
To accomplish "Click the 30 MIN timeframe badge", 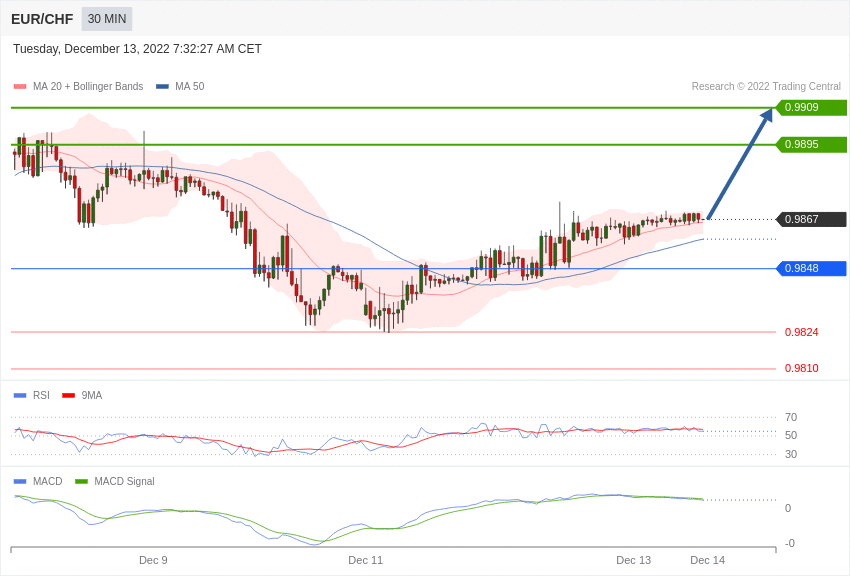I will 107,19.
